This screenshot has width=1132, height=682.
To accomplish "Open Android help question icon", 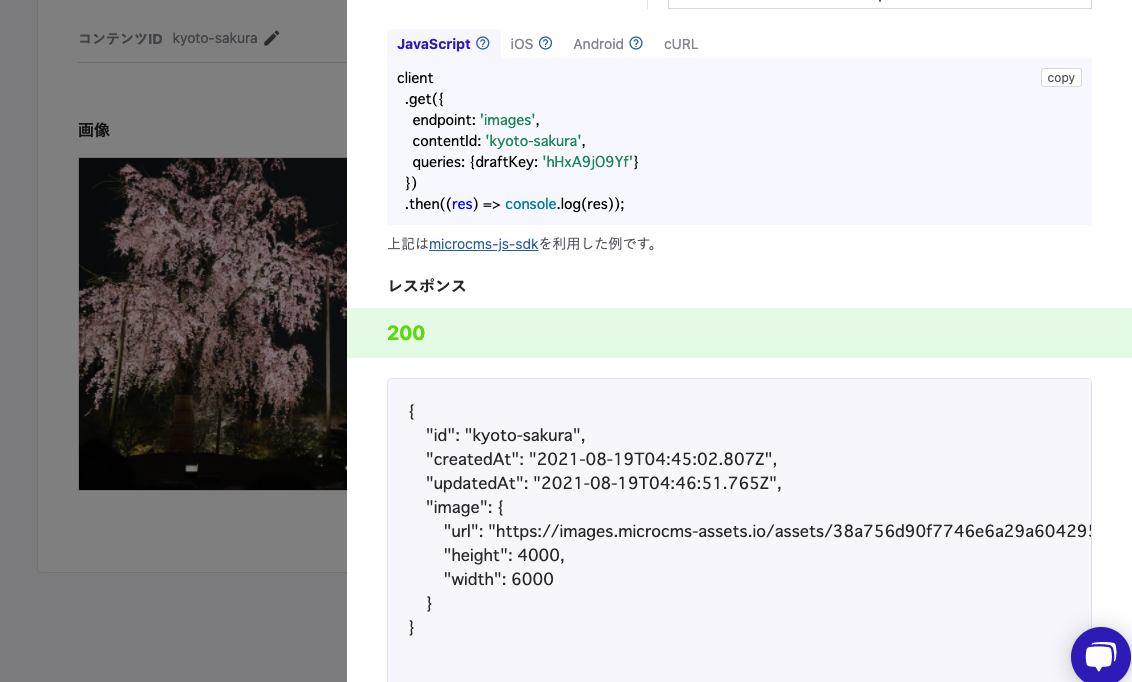I will tap(636, 43).
